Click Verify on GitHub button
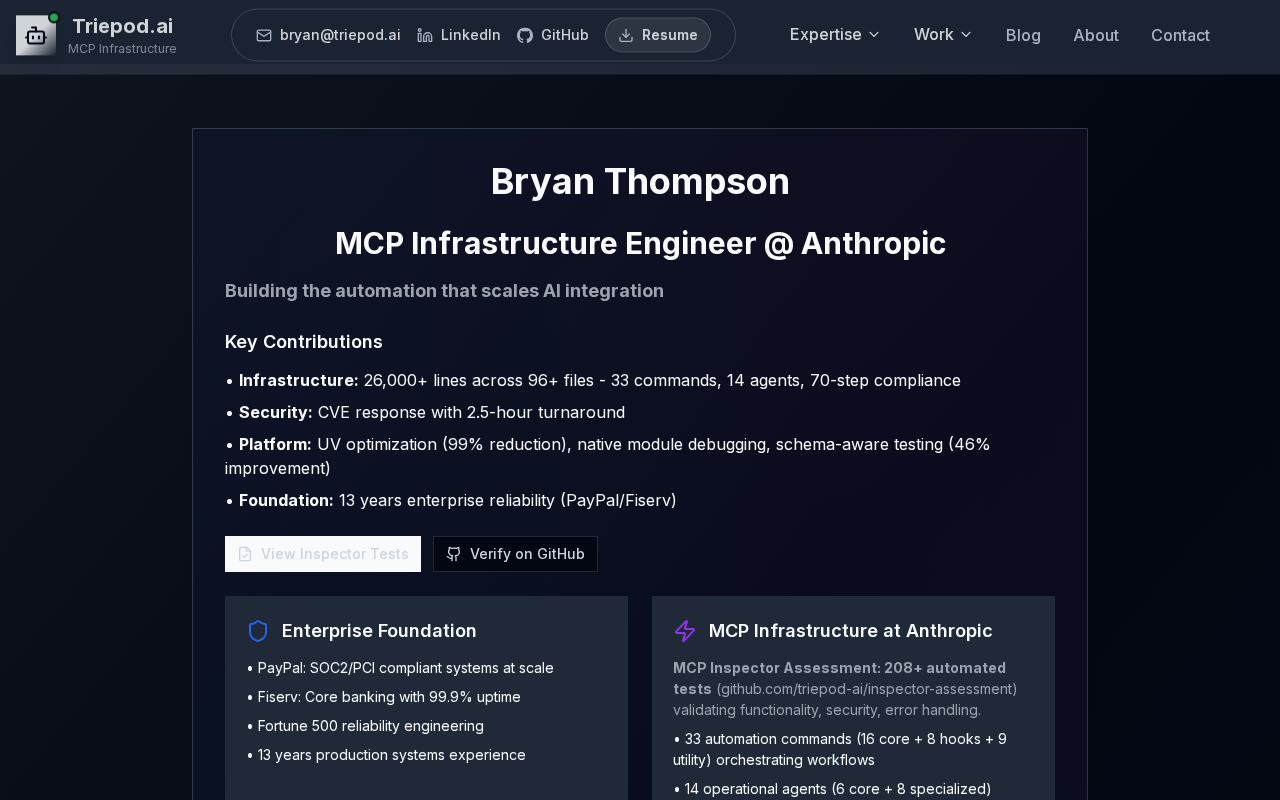Viewport: 1280px width, 800px height. coord(515,554)
